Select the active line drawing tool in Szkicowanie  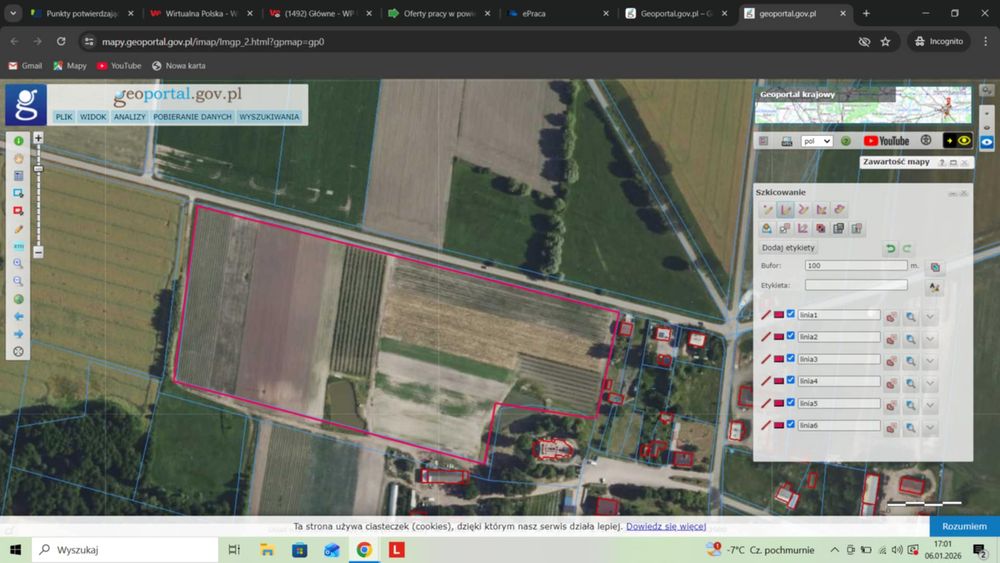click(785, 210)
